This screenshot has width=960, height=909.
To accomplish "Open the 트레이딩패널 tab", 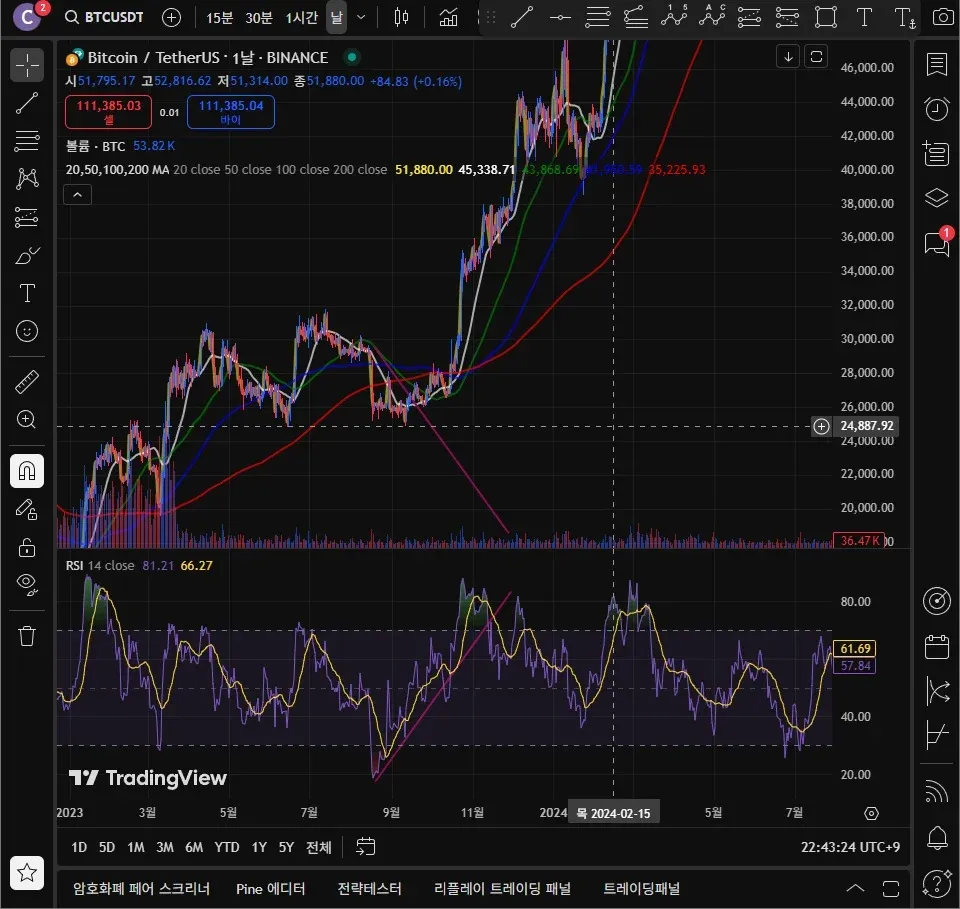I will [642, 889].
